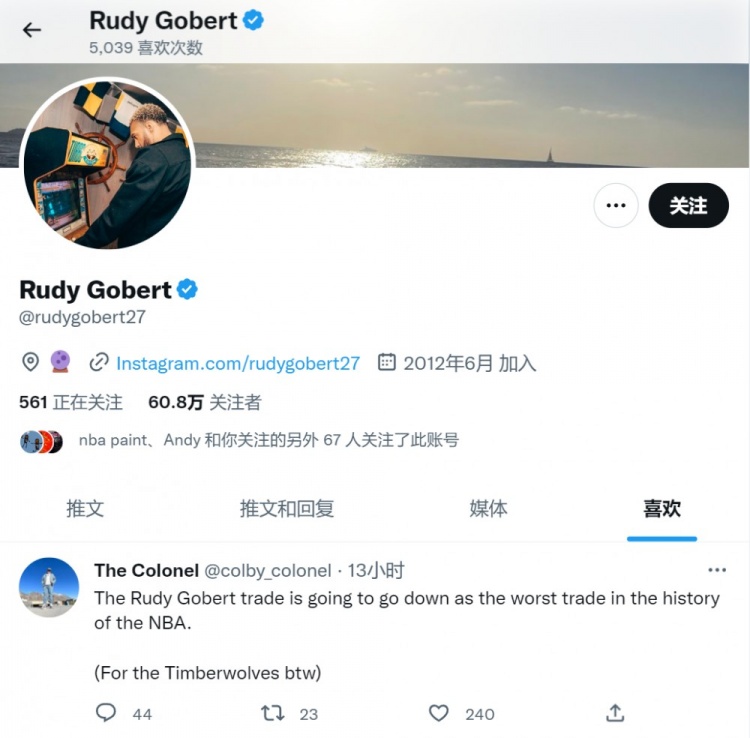Switch to the 媒体 tab
Image resolution: width=750 pixels, height=738 pixels.
(x=488, y=508)
